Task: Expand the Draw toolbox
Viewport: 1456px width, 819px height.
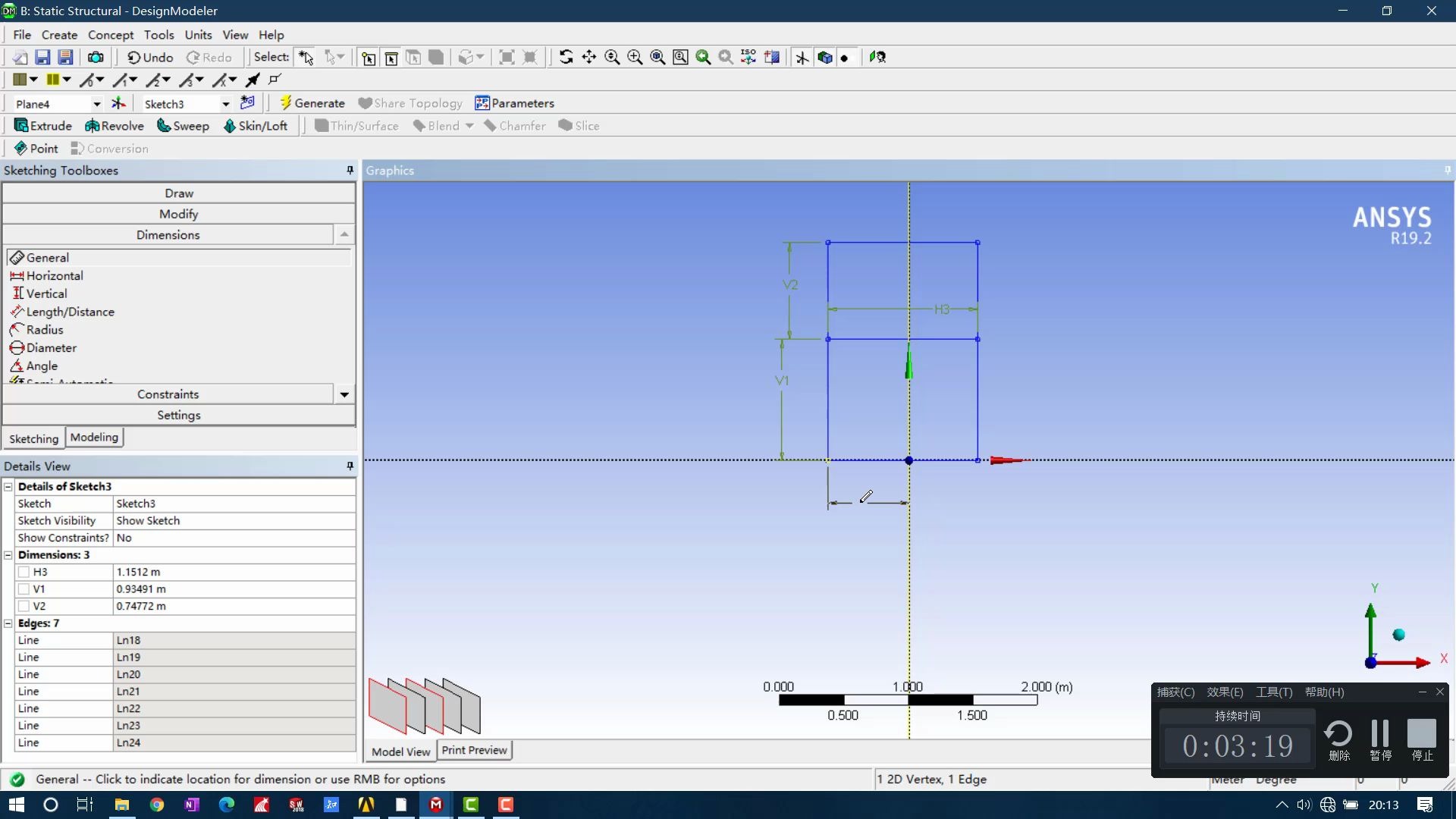Action: 179,193
